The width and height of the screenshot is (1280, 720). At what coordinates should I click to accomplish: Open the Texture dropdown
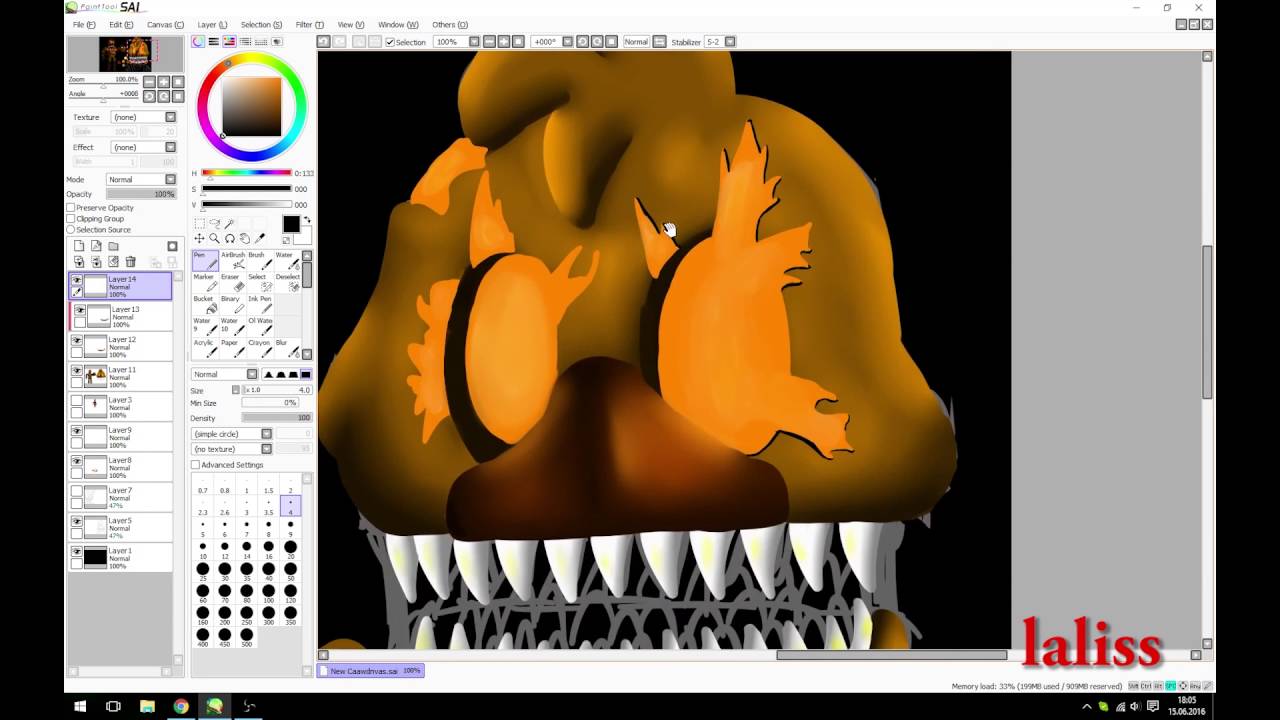click(x=144, y=117)
